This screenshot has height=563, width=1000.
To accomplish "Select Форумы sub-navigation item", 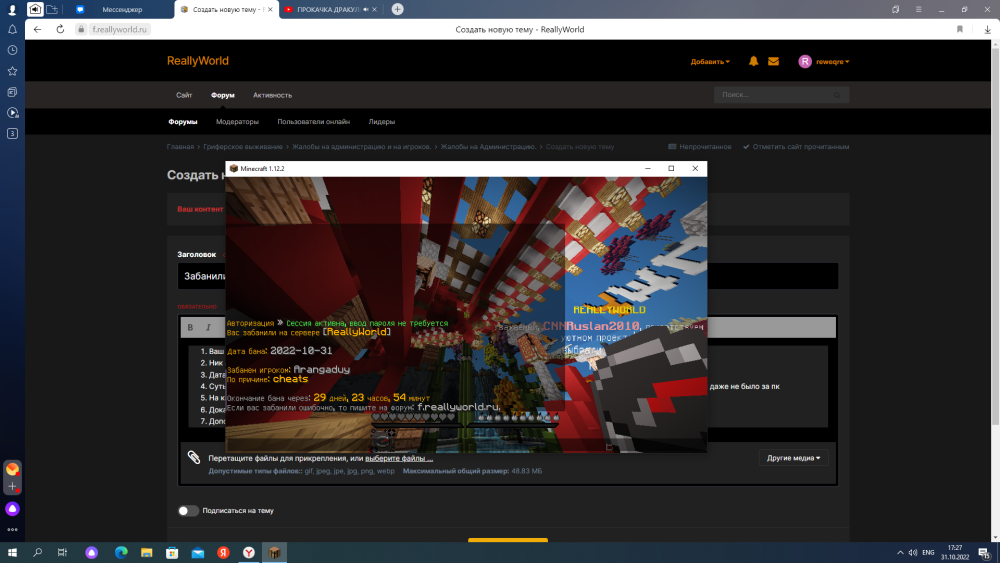I will click(182, 122).
